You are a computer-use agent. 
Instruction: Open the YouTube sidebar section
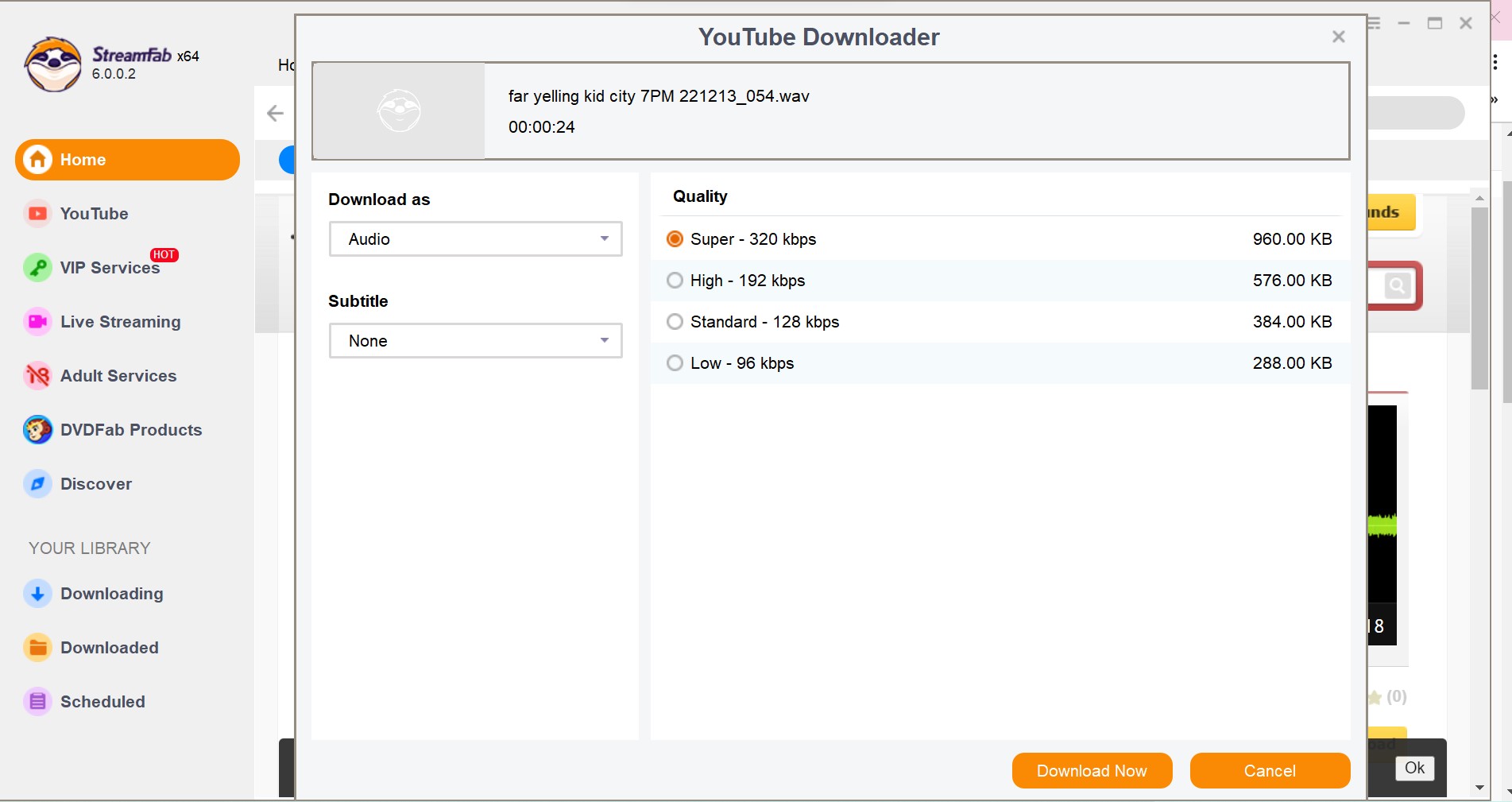[94, 214]
